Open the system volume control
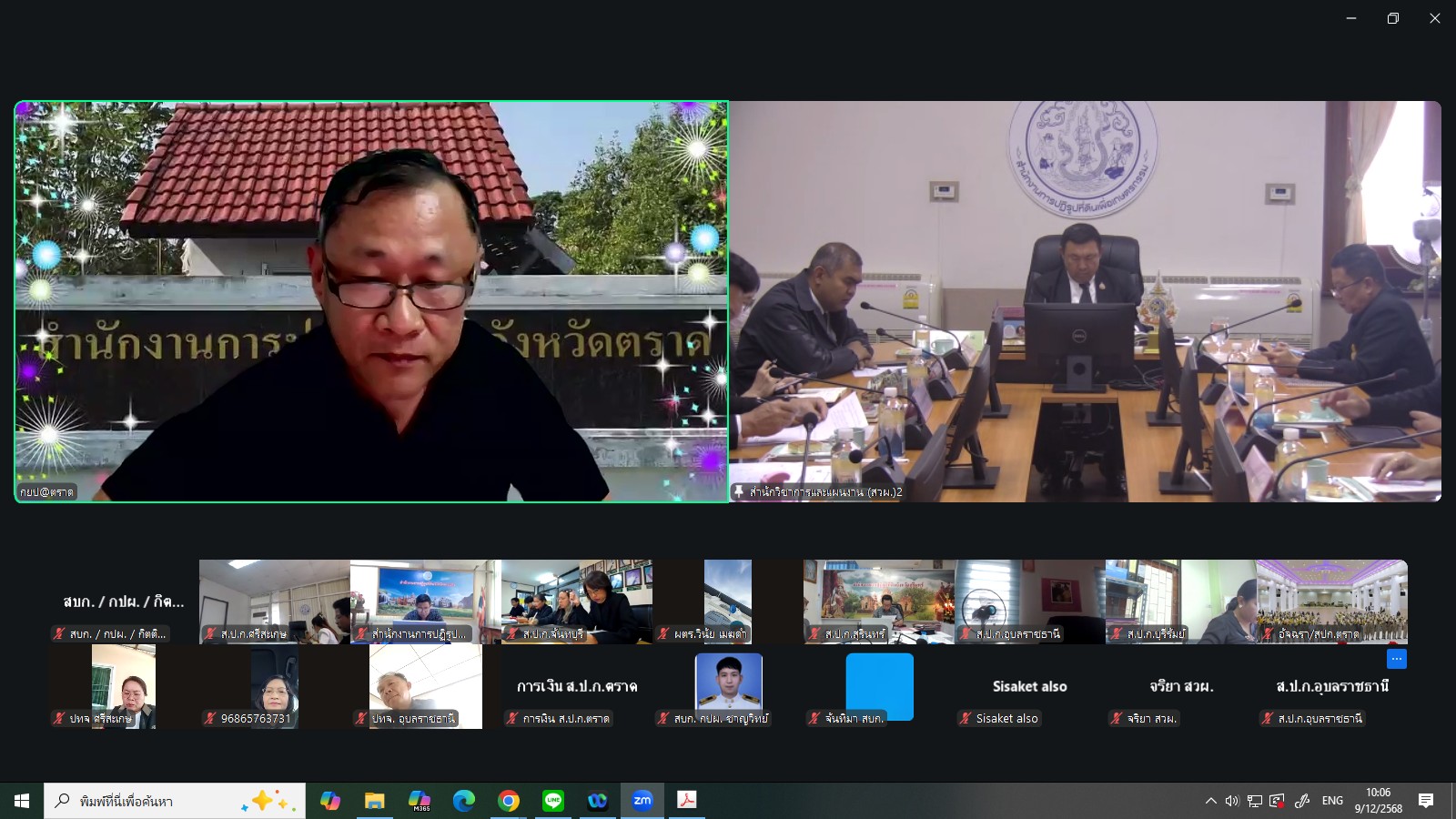1456x819 pixels. [1232, 801]
